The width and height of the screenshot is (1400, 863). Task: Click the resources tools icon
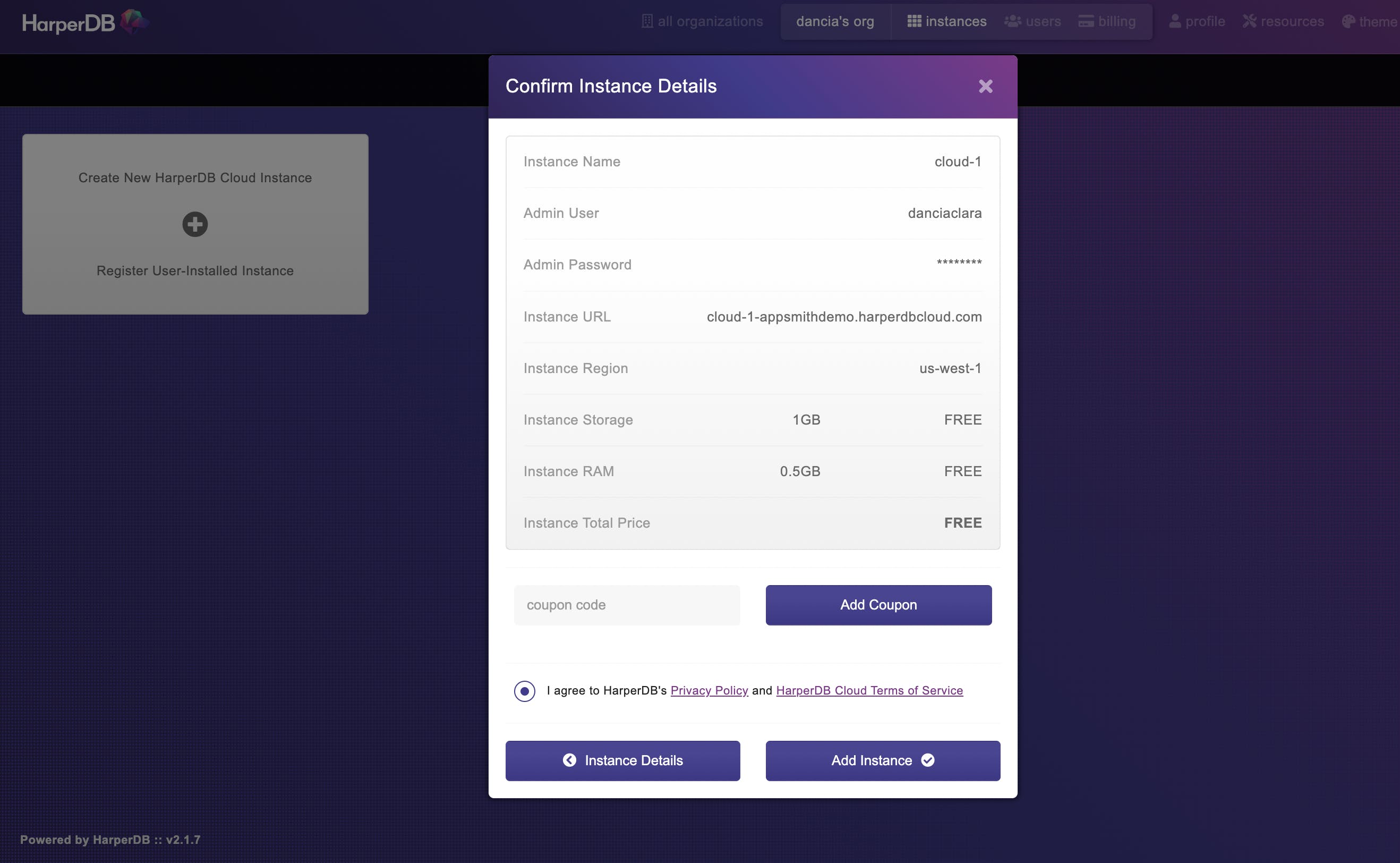(1250, 21)
